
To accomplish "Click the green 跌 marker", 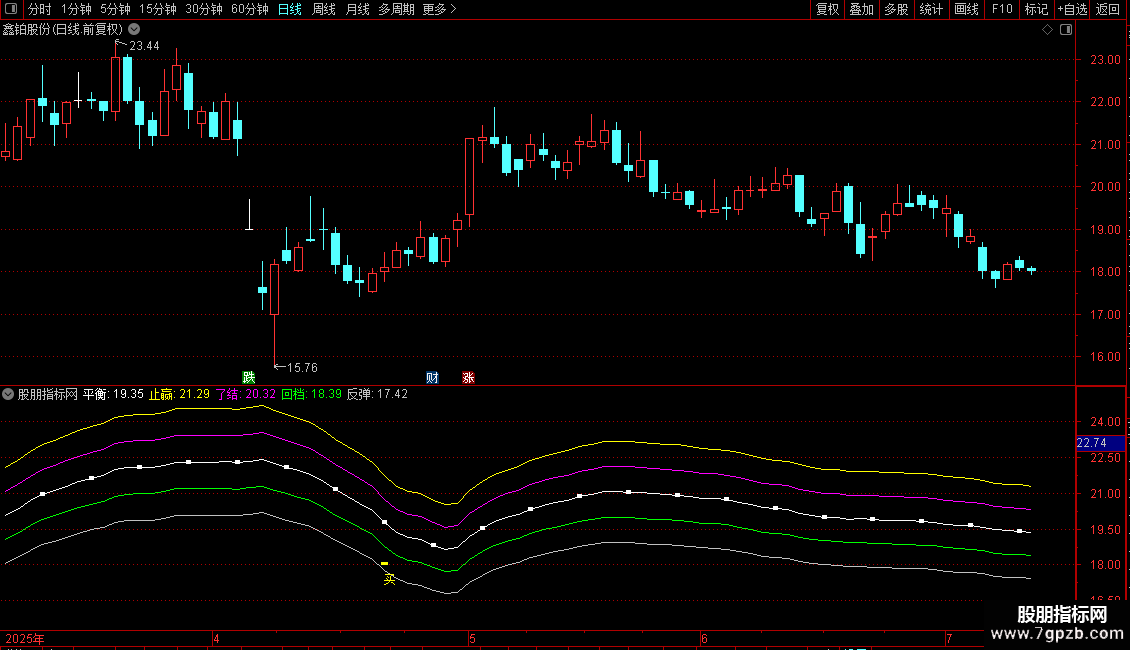I will [249, 377].
